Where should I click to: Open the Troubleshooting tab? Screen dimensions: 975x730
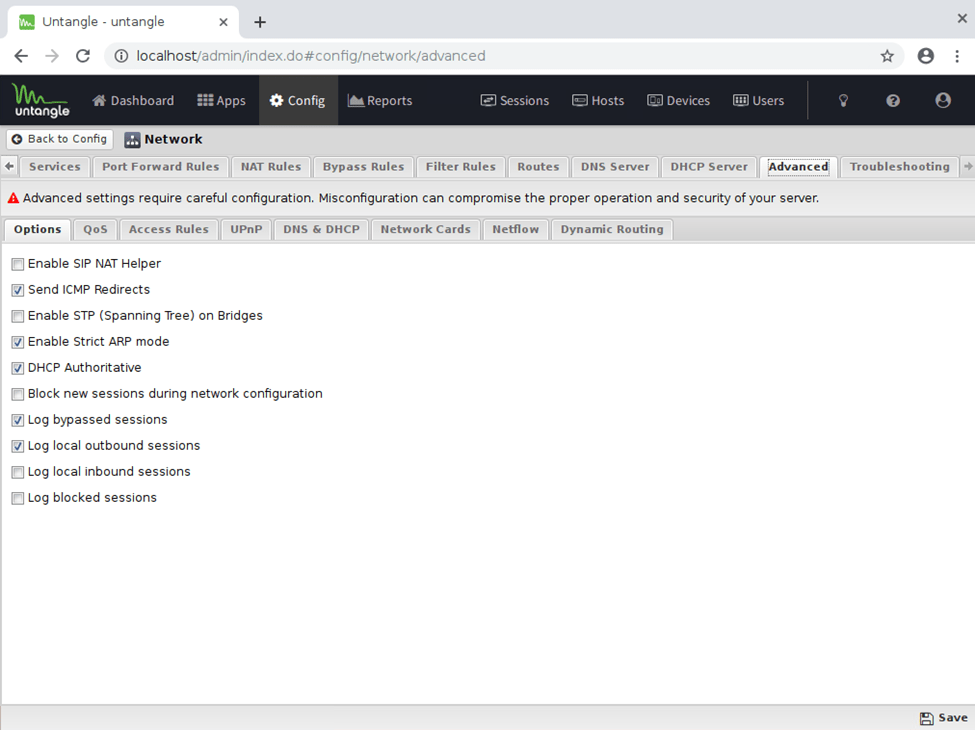tap(899, 167)
